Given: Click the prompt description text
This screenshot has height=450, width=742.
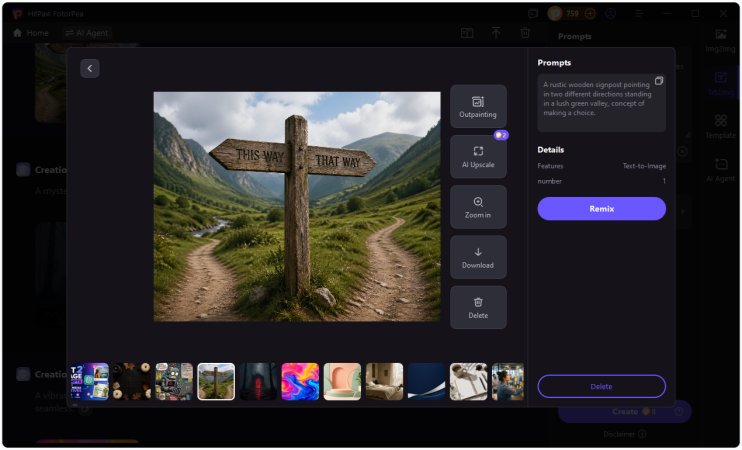Looking at the screenshot, I should [x=597, y=99].
